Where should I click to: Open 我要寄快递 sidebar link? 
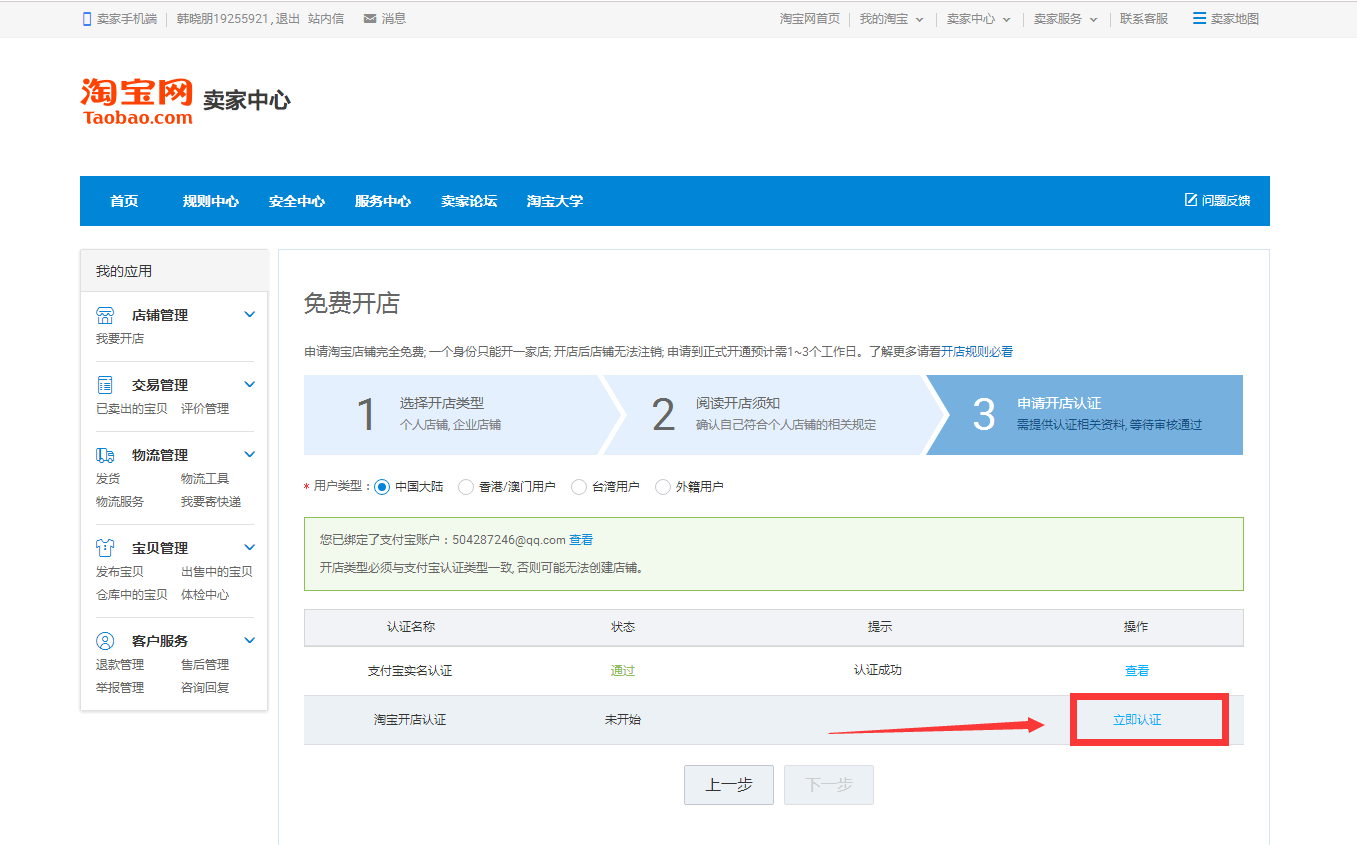point(211,502)
